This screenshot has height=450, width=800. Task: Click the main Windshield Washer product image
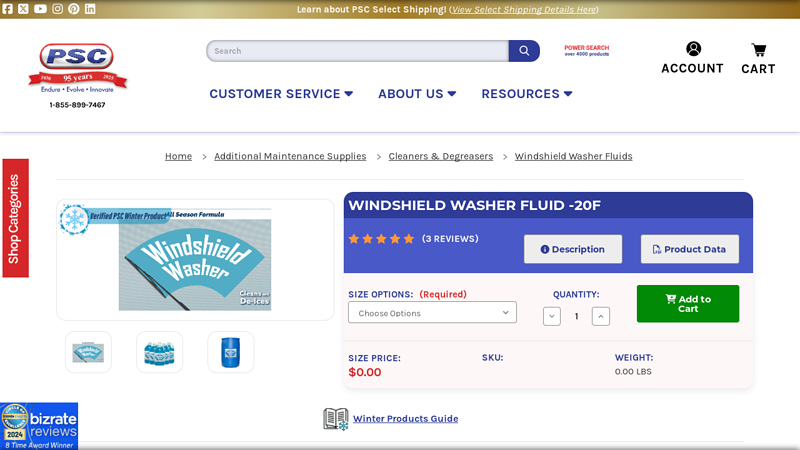[195, 259]
